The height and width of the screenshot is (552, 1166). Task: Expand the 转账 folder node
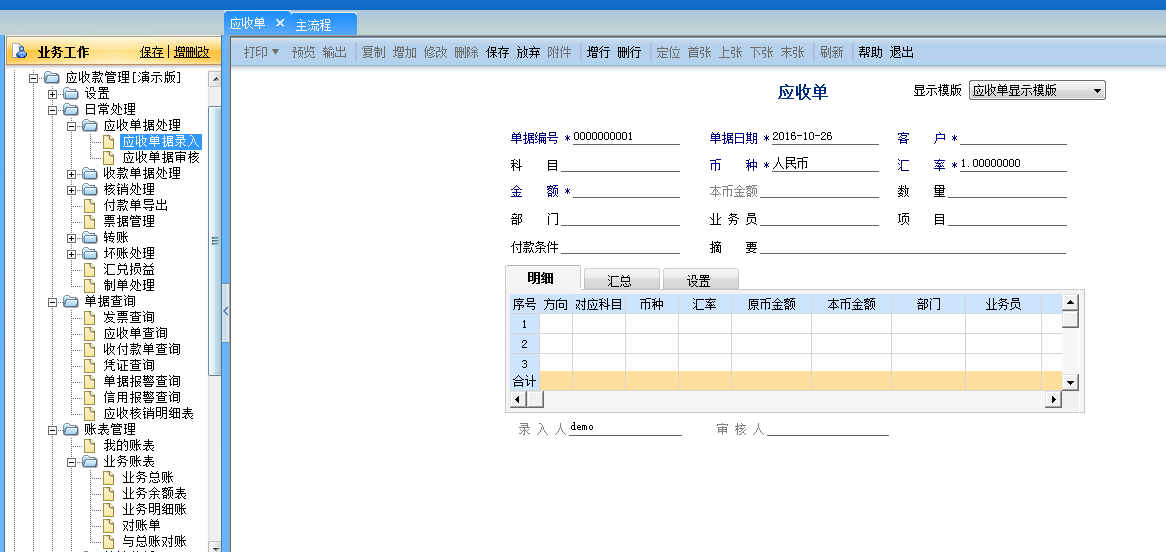coord(71,237)
